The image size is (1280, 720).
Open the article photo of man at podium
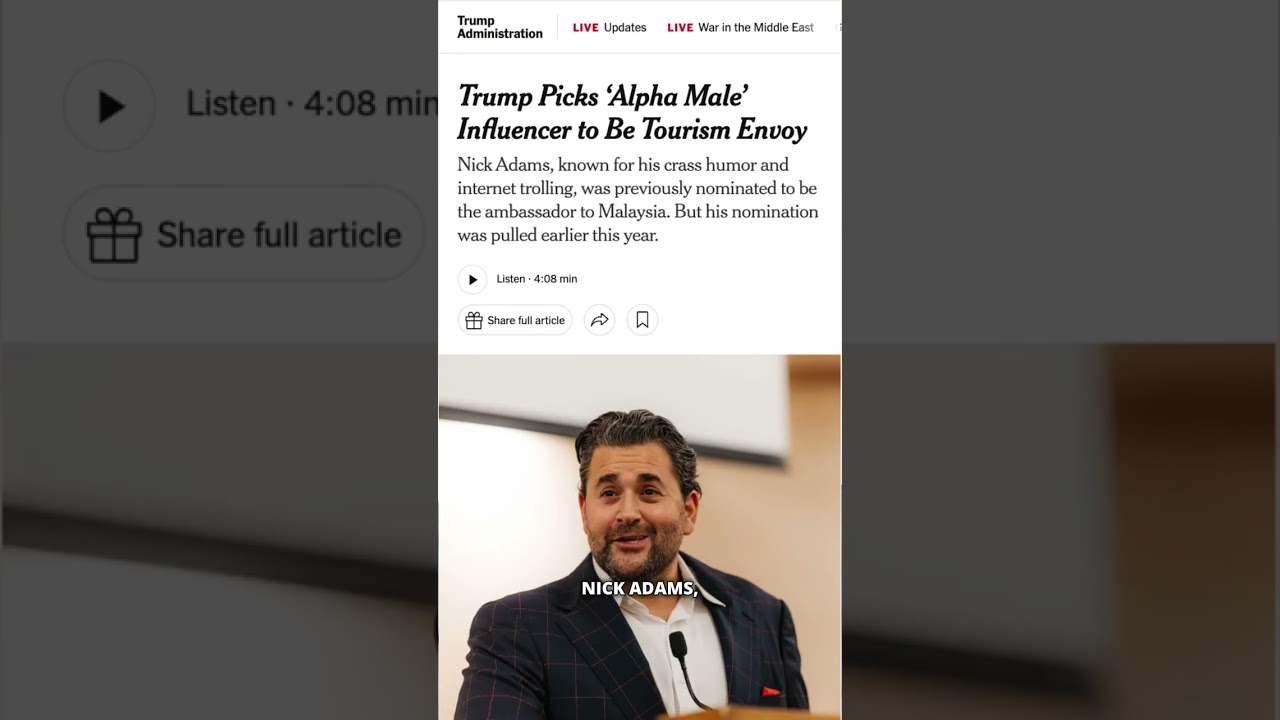click(640, 537)
